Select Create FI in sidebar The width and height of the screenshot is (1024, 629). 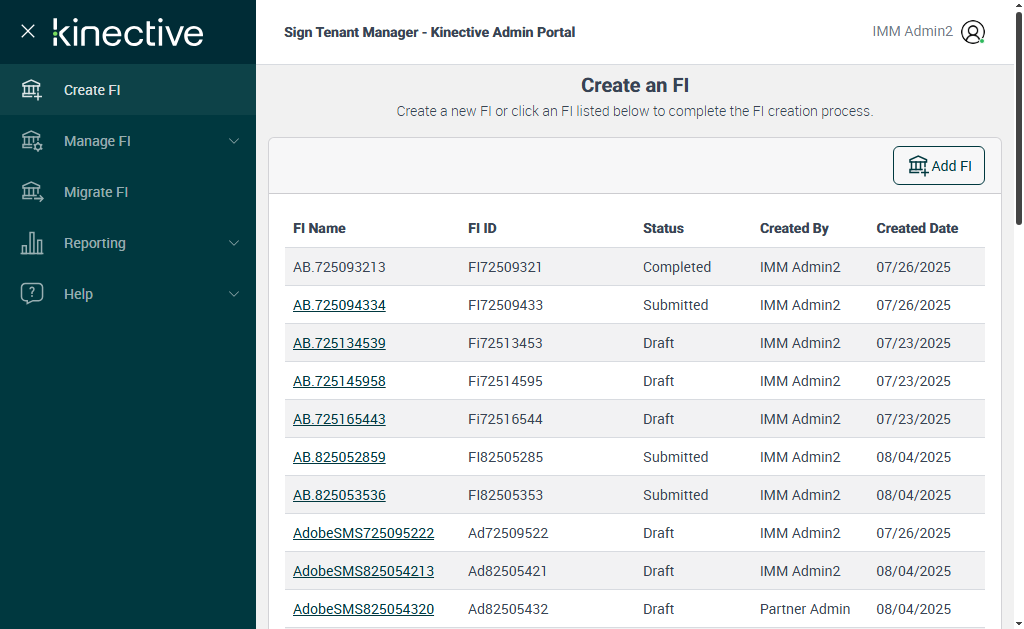click(x=92, y=90)
